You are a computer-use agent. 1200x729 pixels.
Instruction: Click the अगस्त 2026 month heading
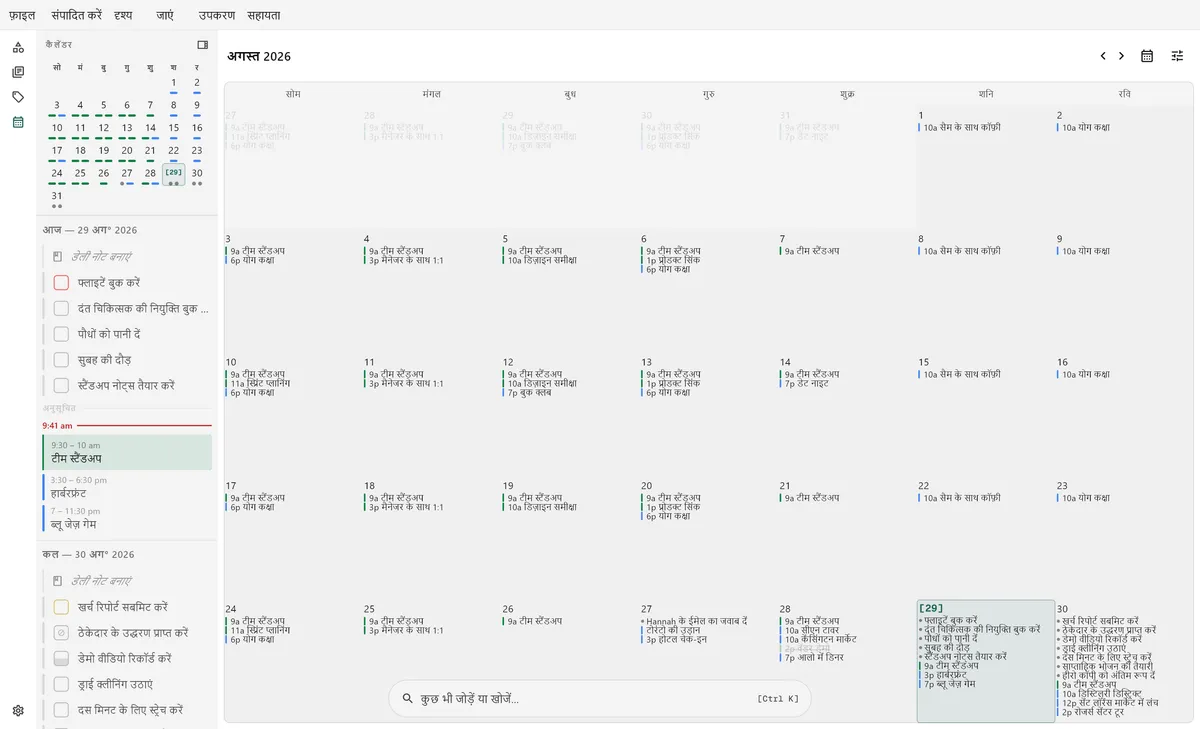259,56
